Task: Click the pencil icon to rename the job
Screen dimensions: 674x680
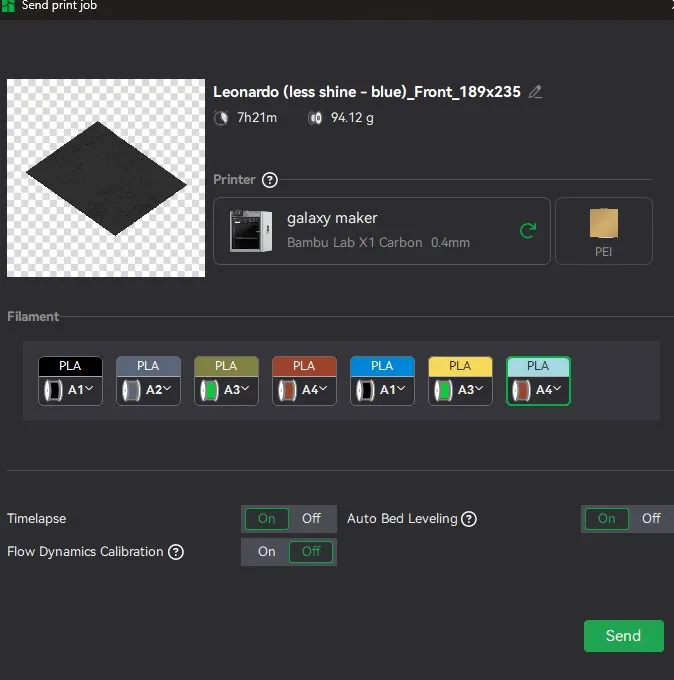Action: point(535,92)
